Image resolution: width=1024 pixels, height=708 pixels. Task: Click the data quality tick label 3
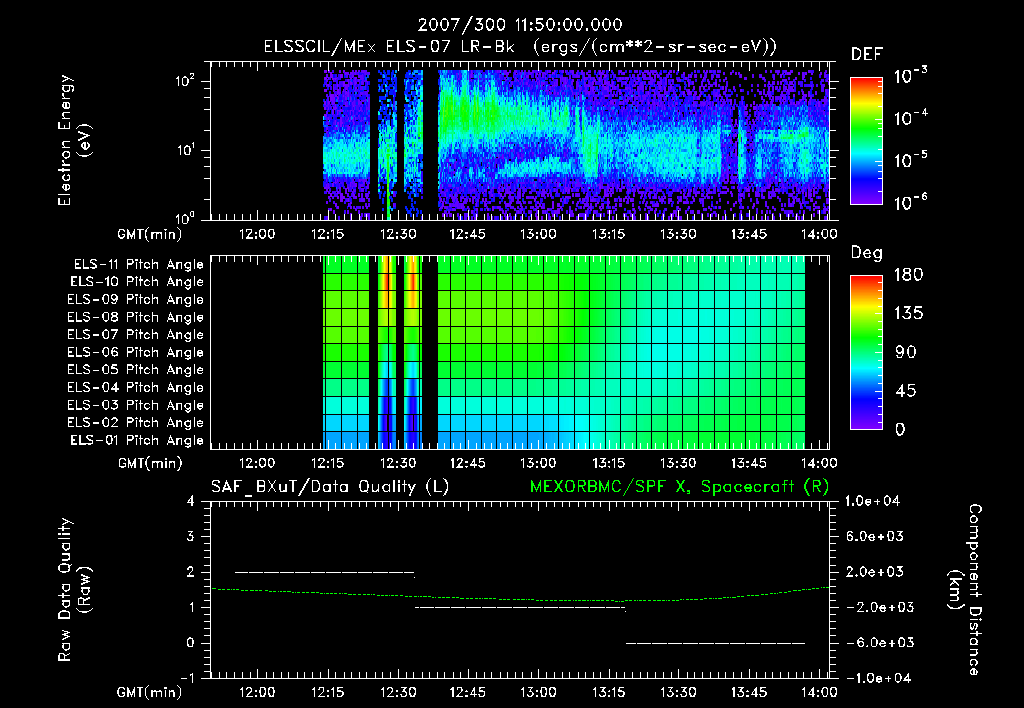point(190,536)
